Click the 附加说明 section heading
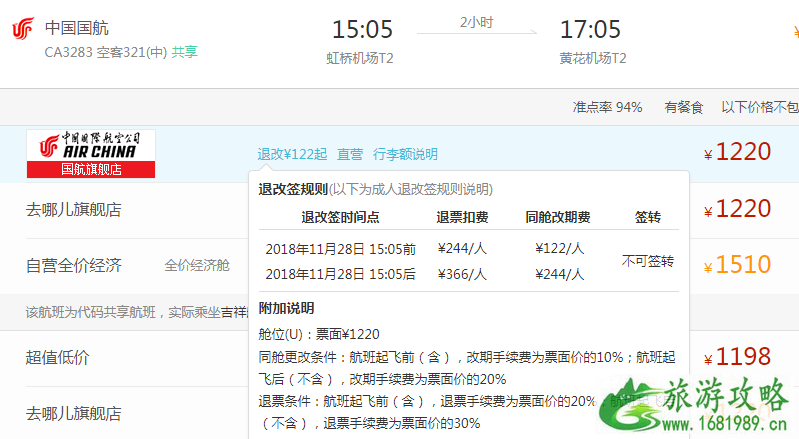Viewport: 799px width, 439px height. 286,308
